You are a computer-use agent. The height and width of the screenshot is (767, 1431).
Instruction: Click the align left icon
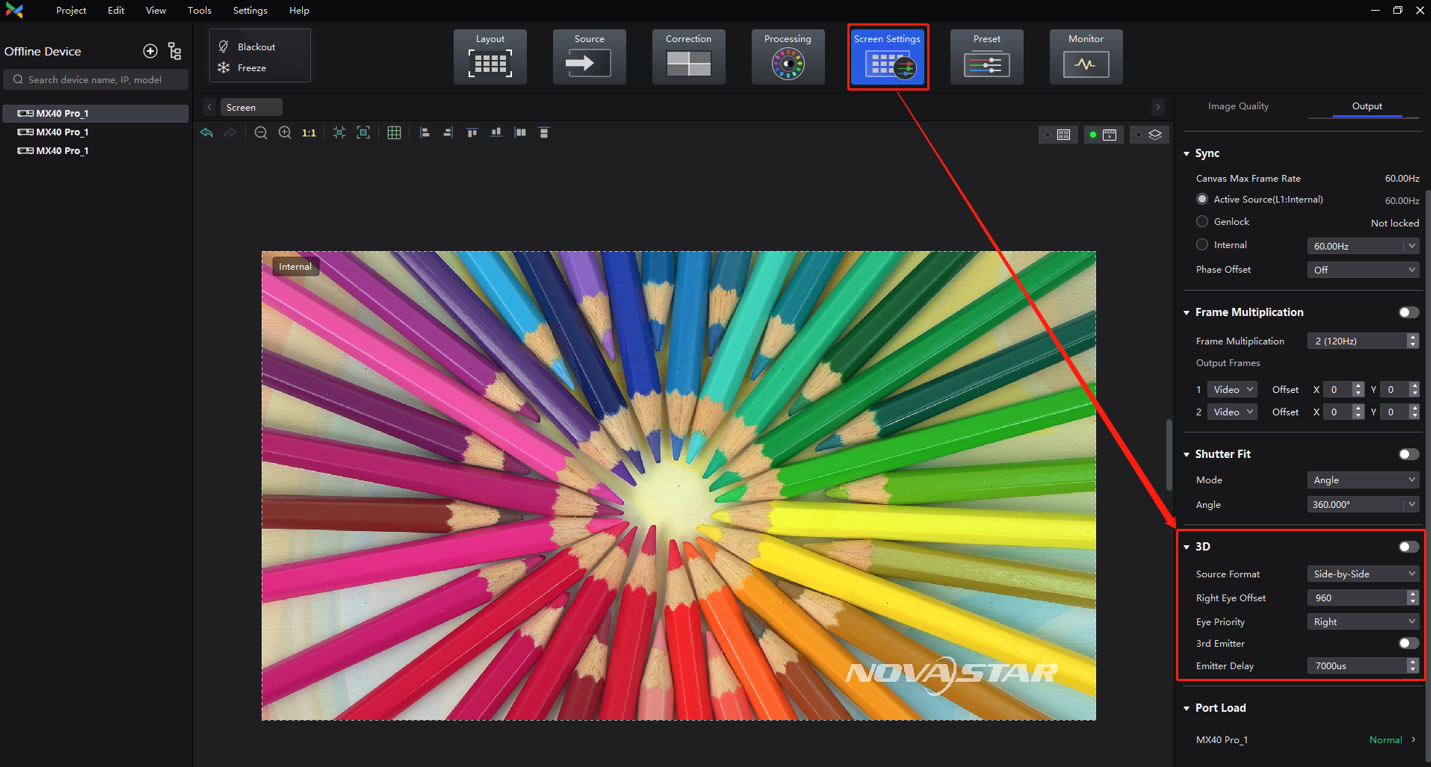point(425,133)
